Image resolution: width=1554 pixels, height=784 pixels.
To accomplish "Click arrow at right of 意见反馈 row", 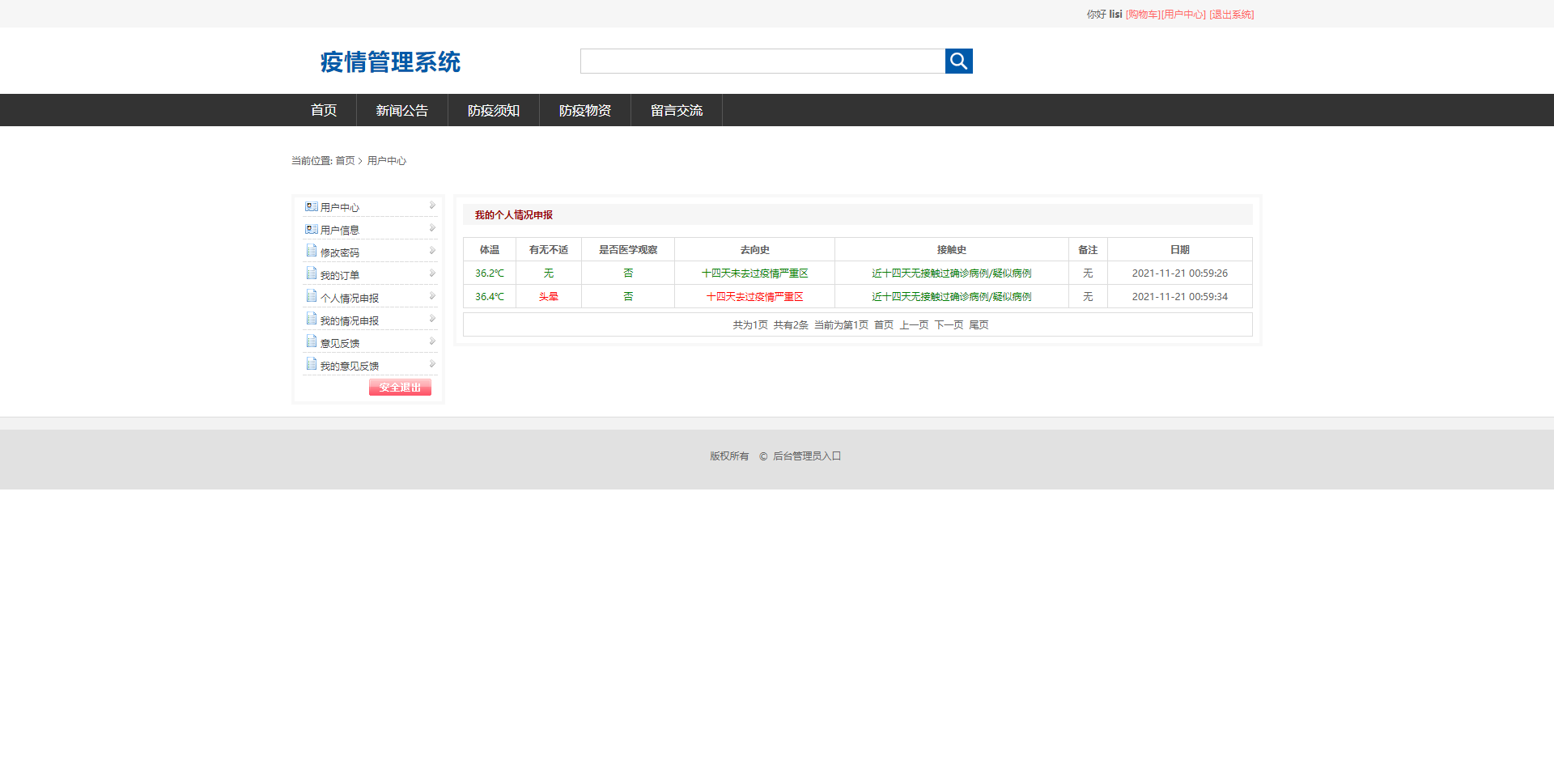I will 432,341.
